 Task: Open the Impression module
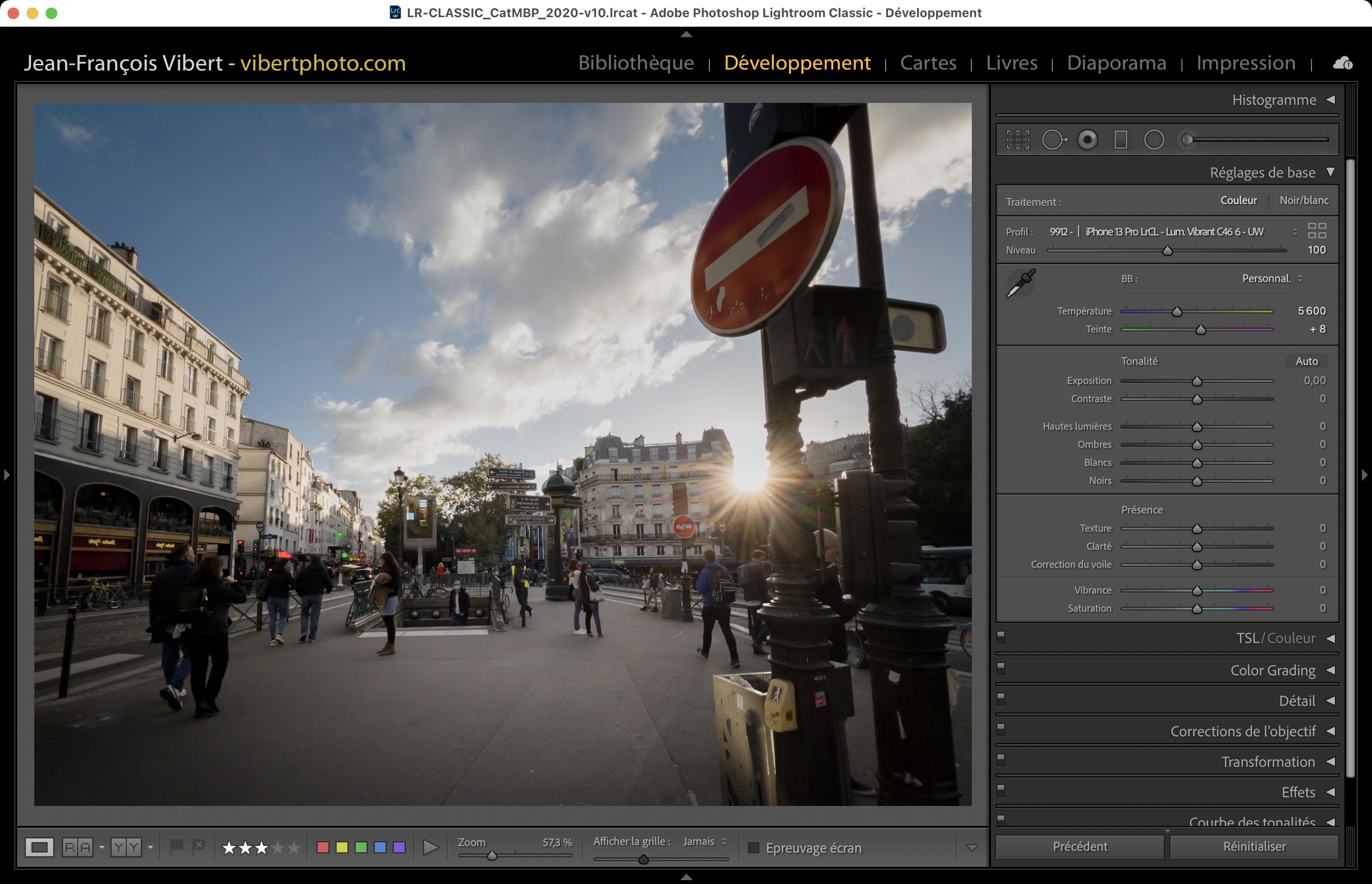coord(1246,62)
